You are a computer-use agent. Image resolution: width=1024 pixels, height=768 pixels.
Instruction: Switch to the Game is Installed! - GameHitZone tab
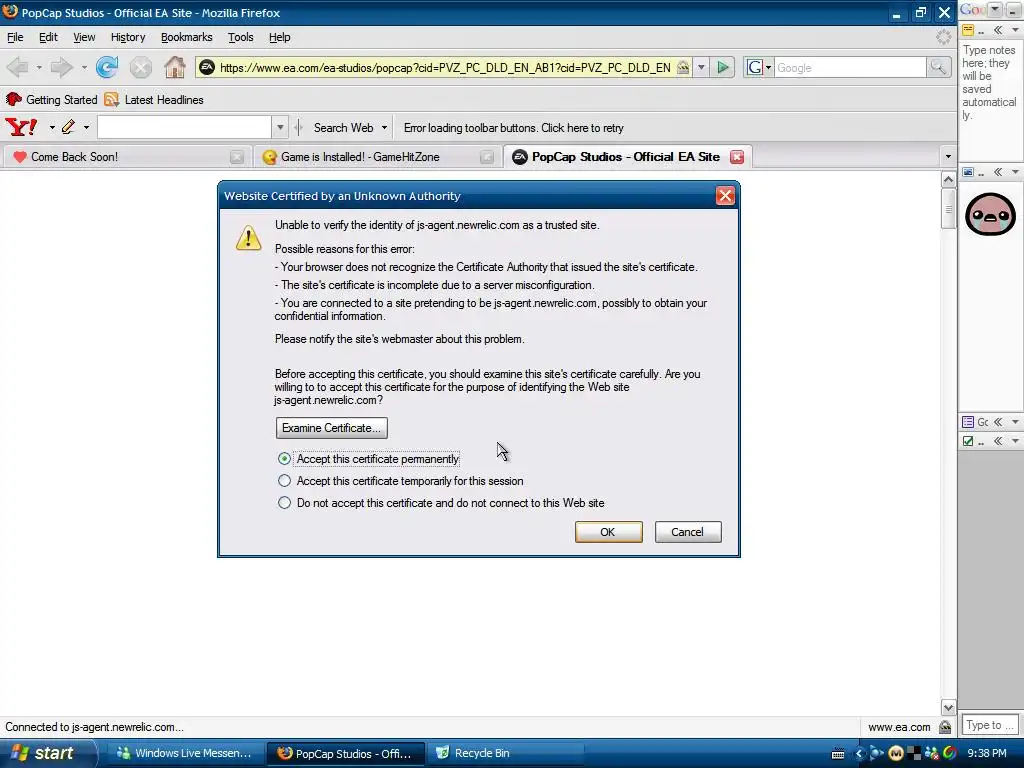click(376, 157)
